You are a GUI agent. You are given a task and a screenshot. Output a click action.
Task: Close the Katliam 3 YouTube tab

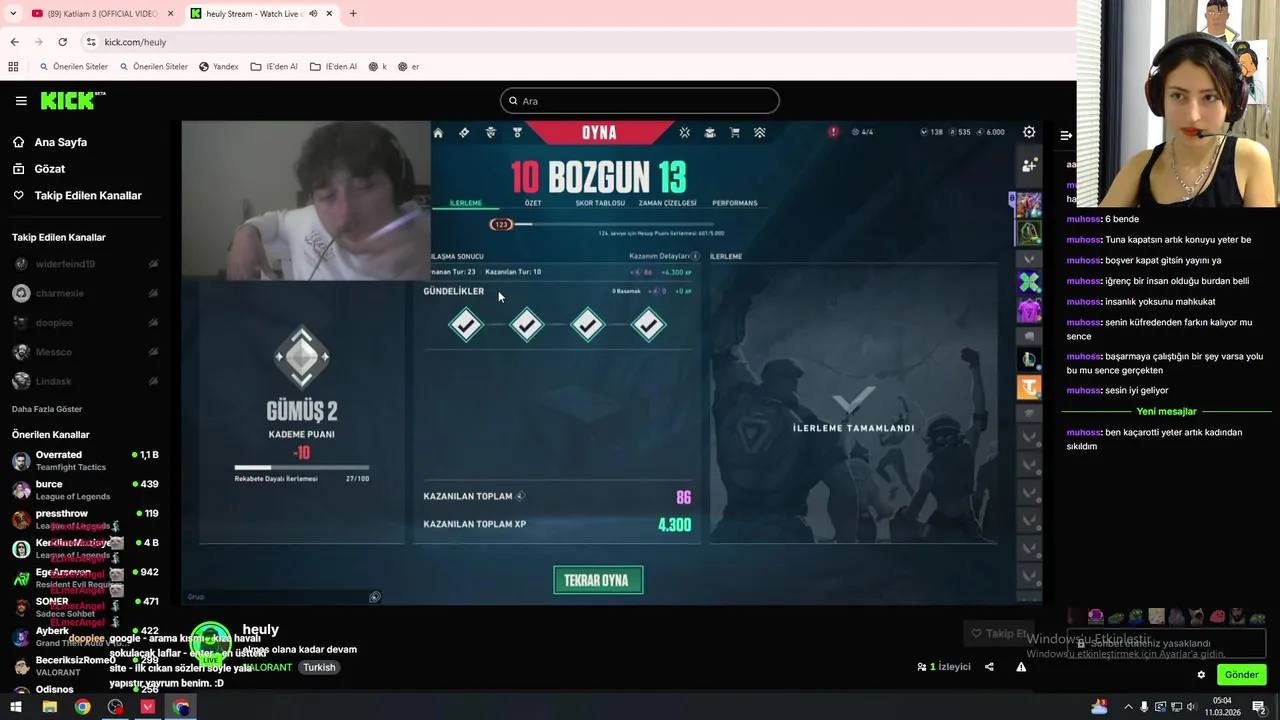tap(170, 14)
